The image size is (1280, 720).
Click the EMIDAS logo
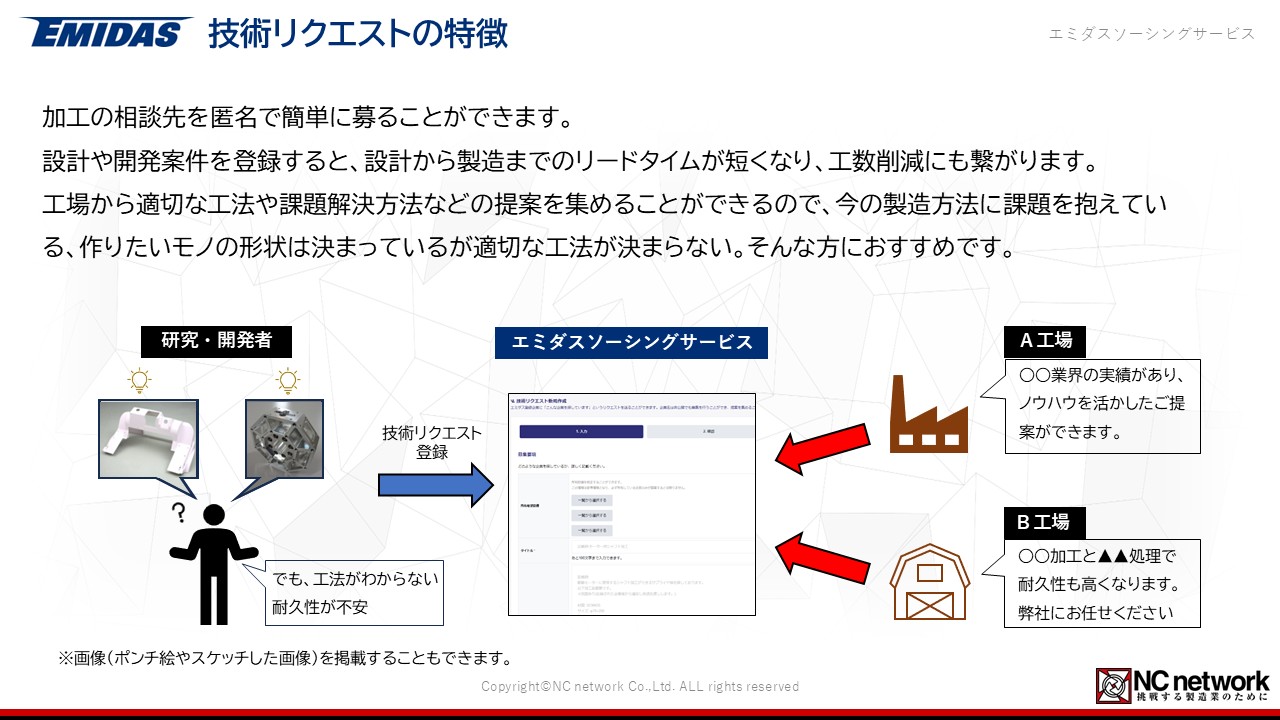click(x=105, y=32)
